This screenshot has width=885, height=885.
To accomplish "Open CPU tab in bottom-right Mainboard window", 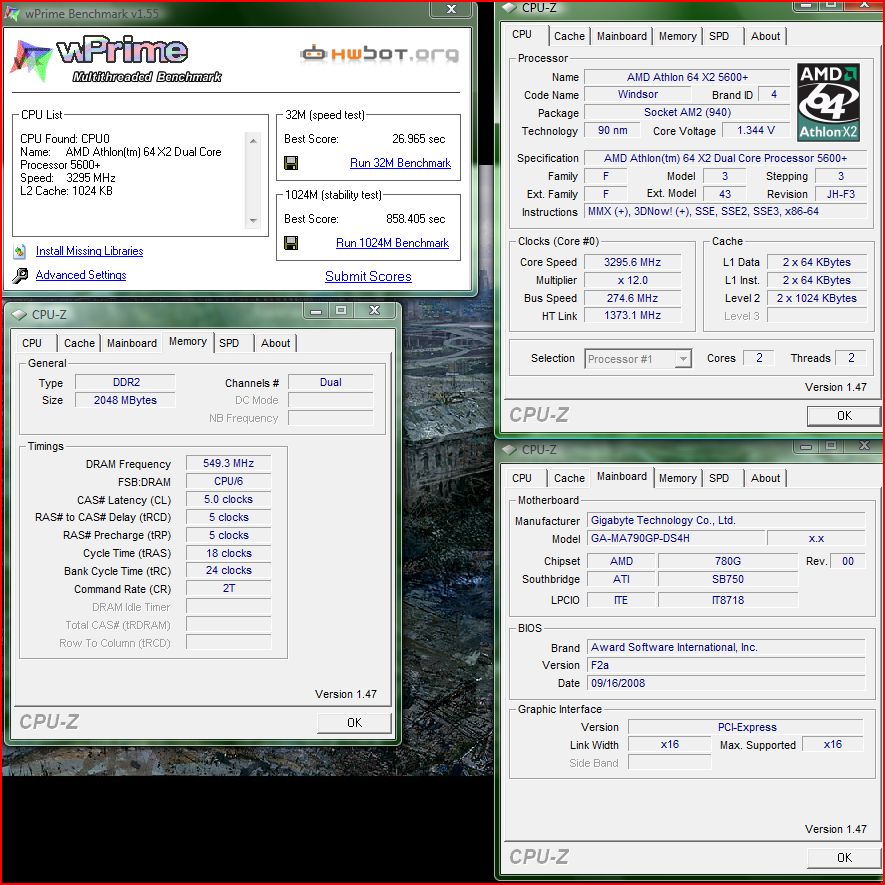I will click(522, 478).
